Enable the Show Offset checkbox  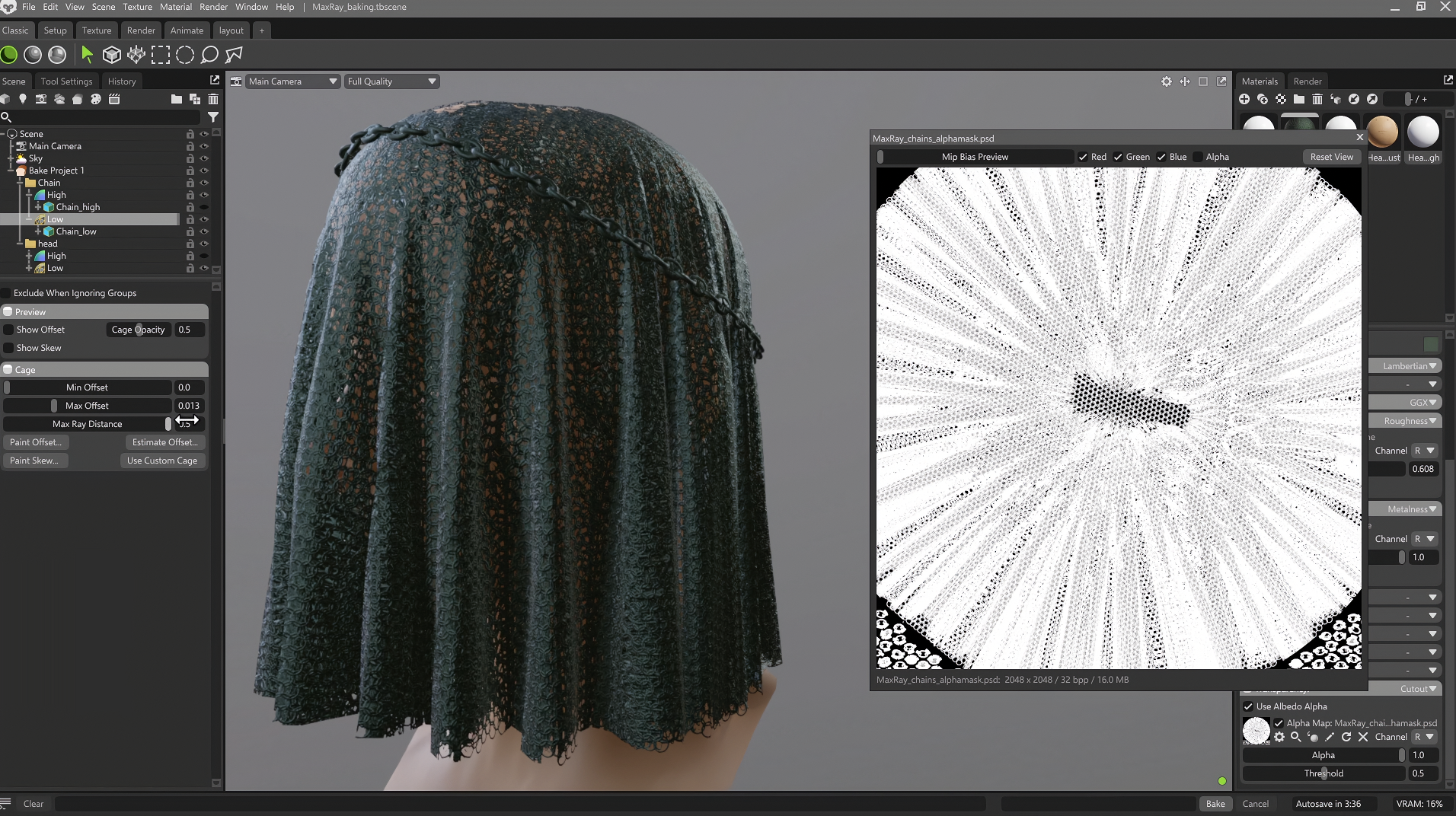8,330
